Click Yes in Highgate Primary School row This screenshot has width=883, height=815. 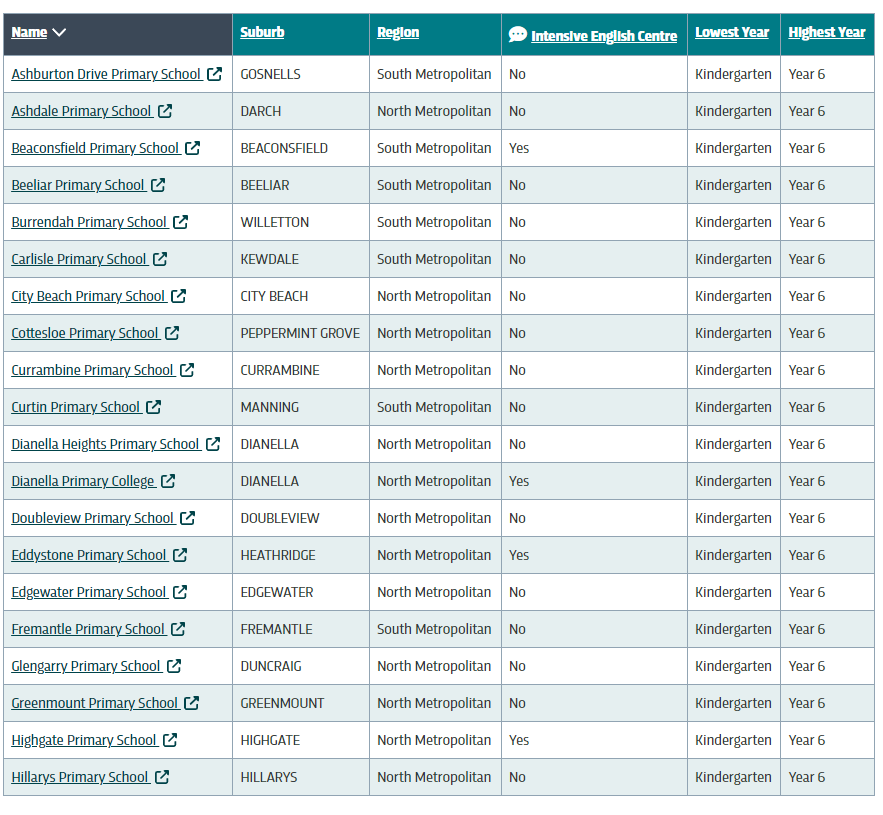coord(519,740)
